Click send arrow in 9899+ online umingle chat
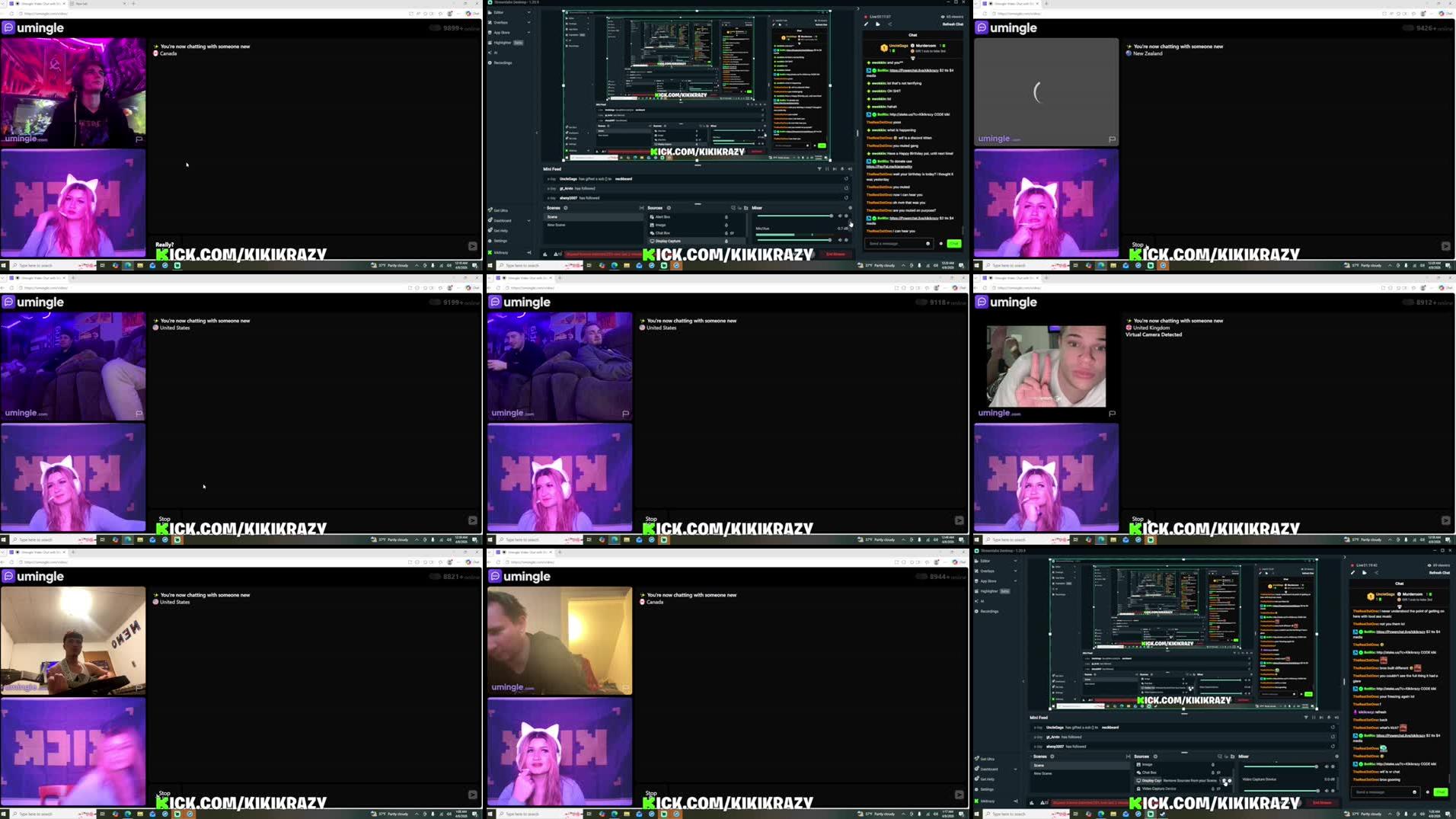The height and width of the screenshot is (819, 1456). 472,246
